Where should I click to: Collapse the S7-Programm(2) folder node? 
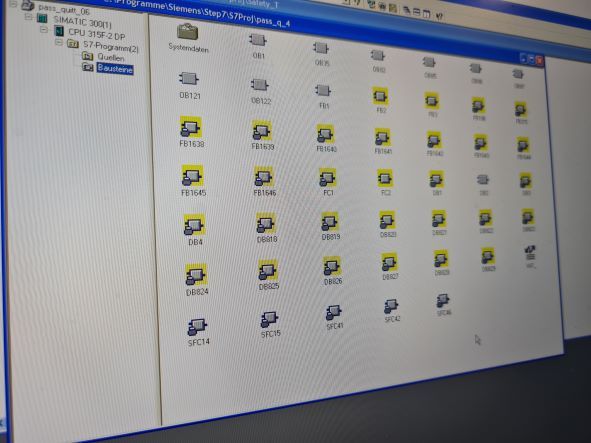(59, 42)
